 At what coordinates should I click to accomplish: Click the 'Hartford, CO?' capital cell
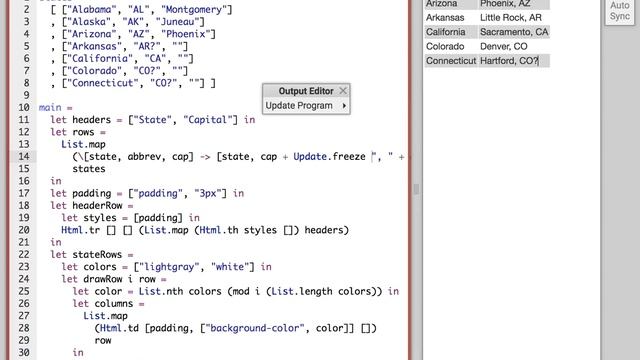pyautogui.click(x=513, y=61)
